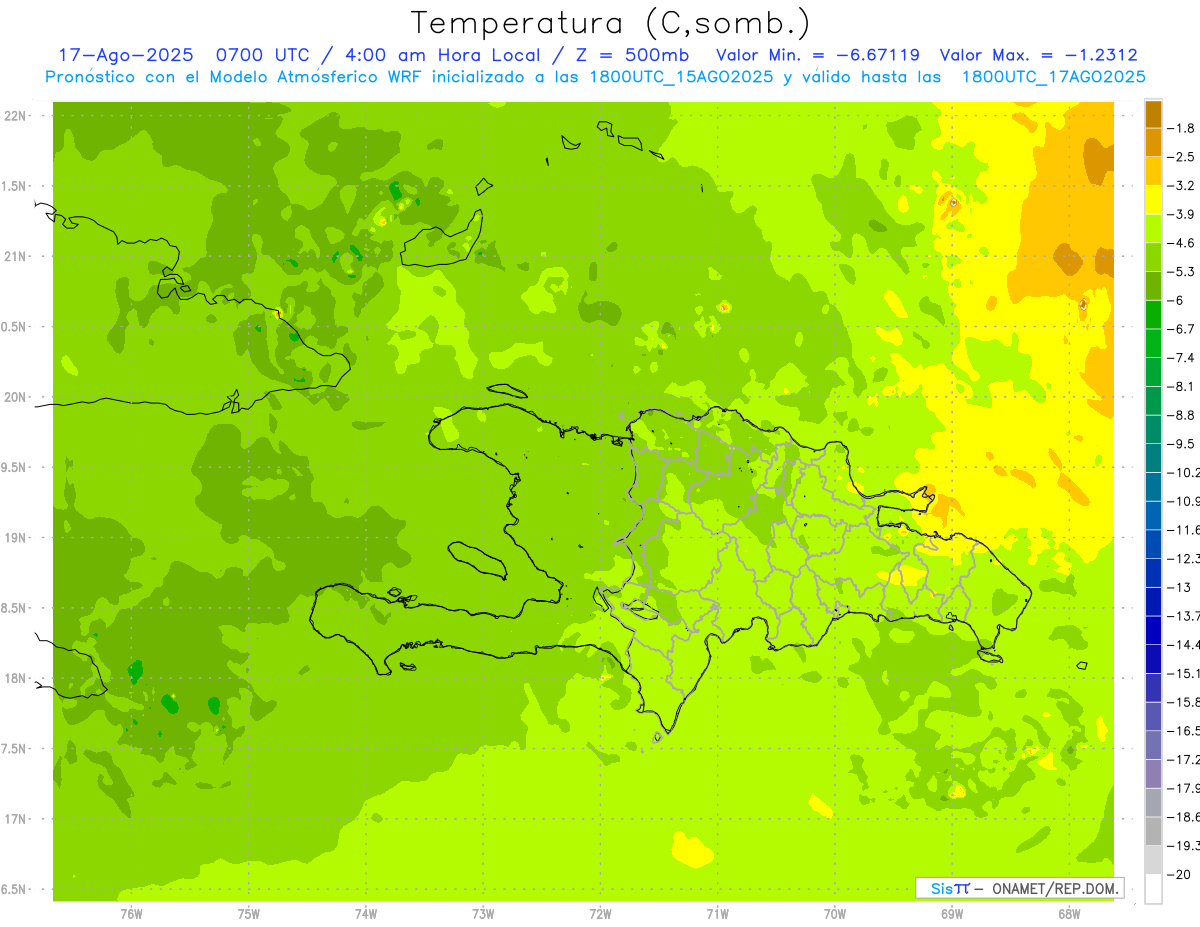The width and height of the screenshot is (1200, 927).
Task: Click the "21N" latitude label
Action: pyautogui.click(x=15, y=257)
